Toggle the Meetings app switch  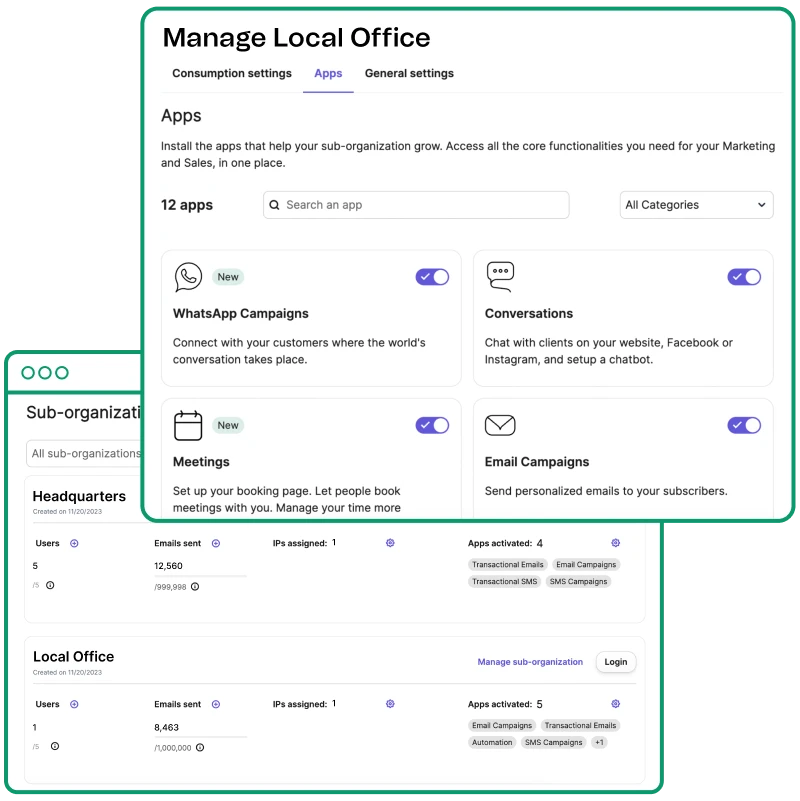tap(432, 426)
